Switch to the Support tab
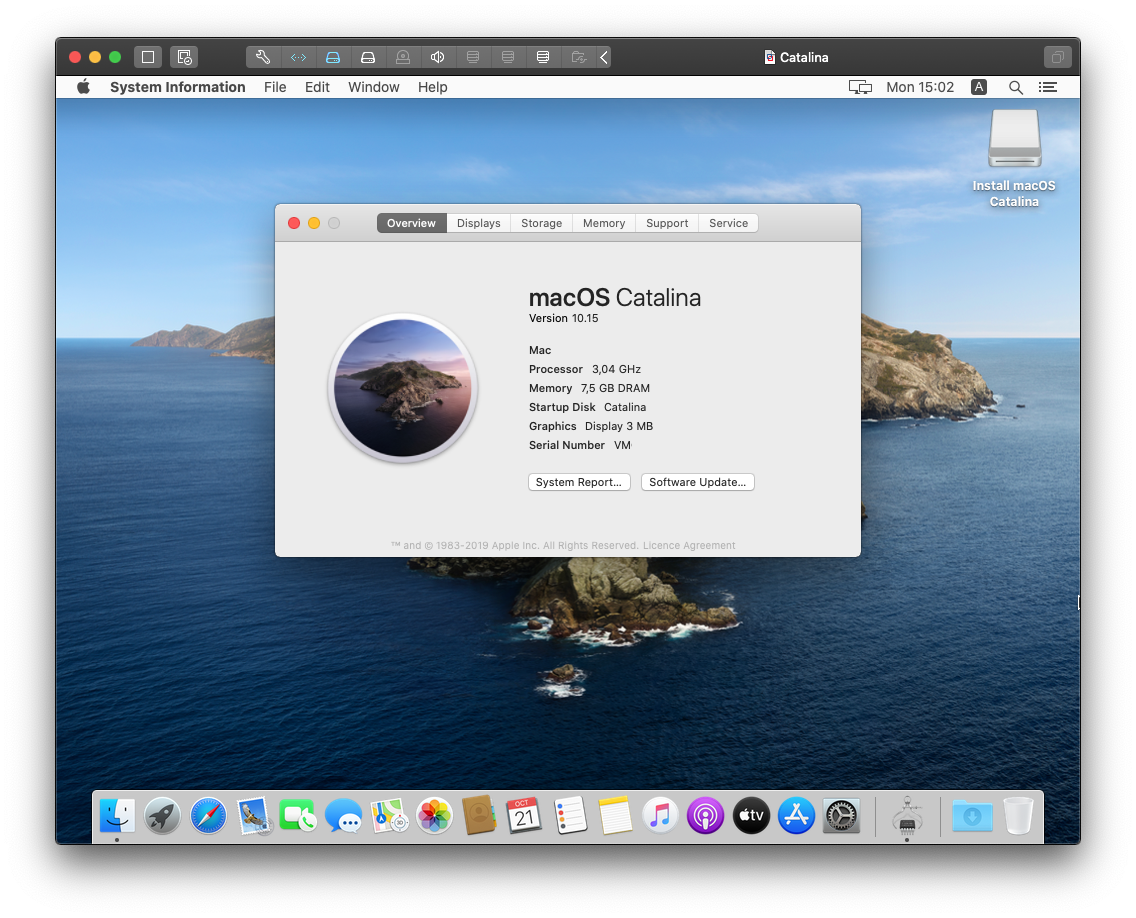The height and width of the screenshot is (918, 1136). (x=667, y=223)
